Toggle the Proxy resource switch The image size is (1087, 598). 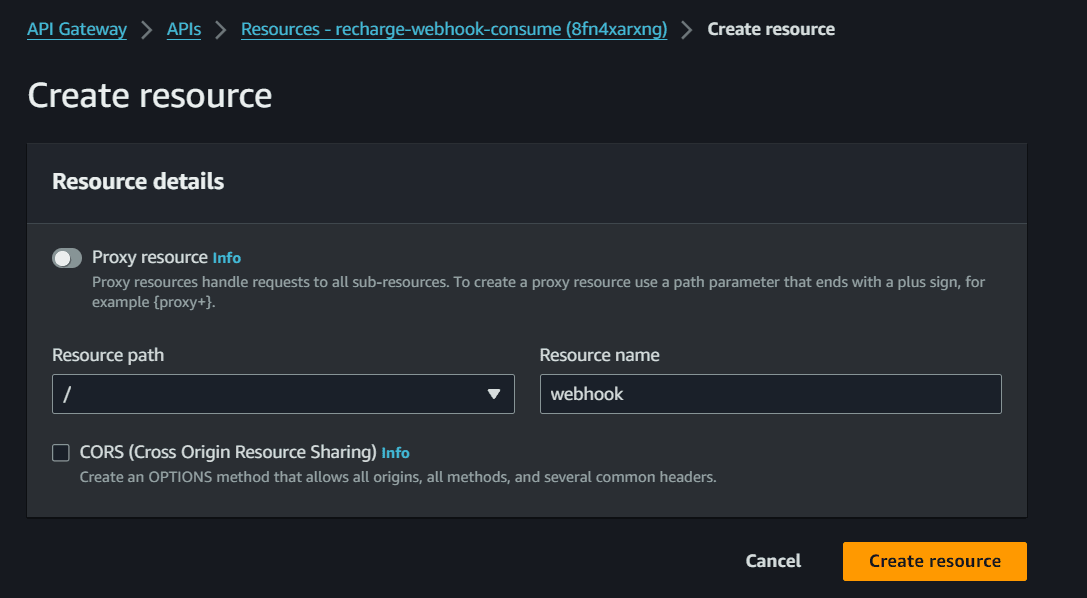pos(67,258)
